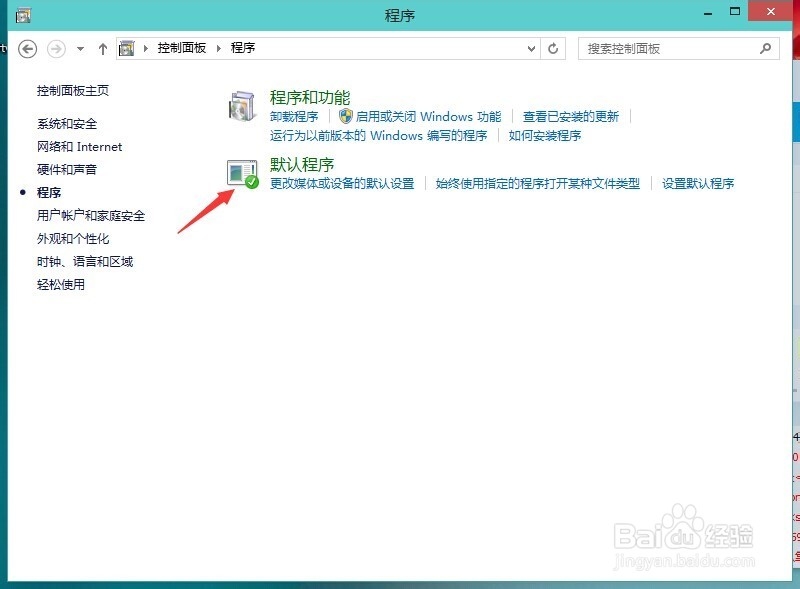Click the refresh icon in the address bar

[x=555, y=47]
